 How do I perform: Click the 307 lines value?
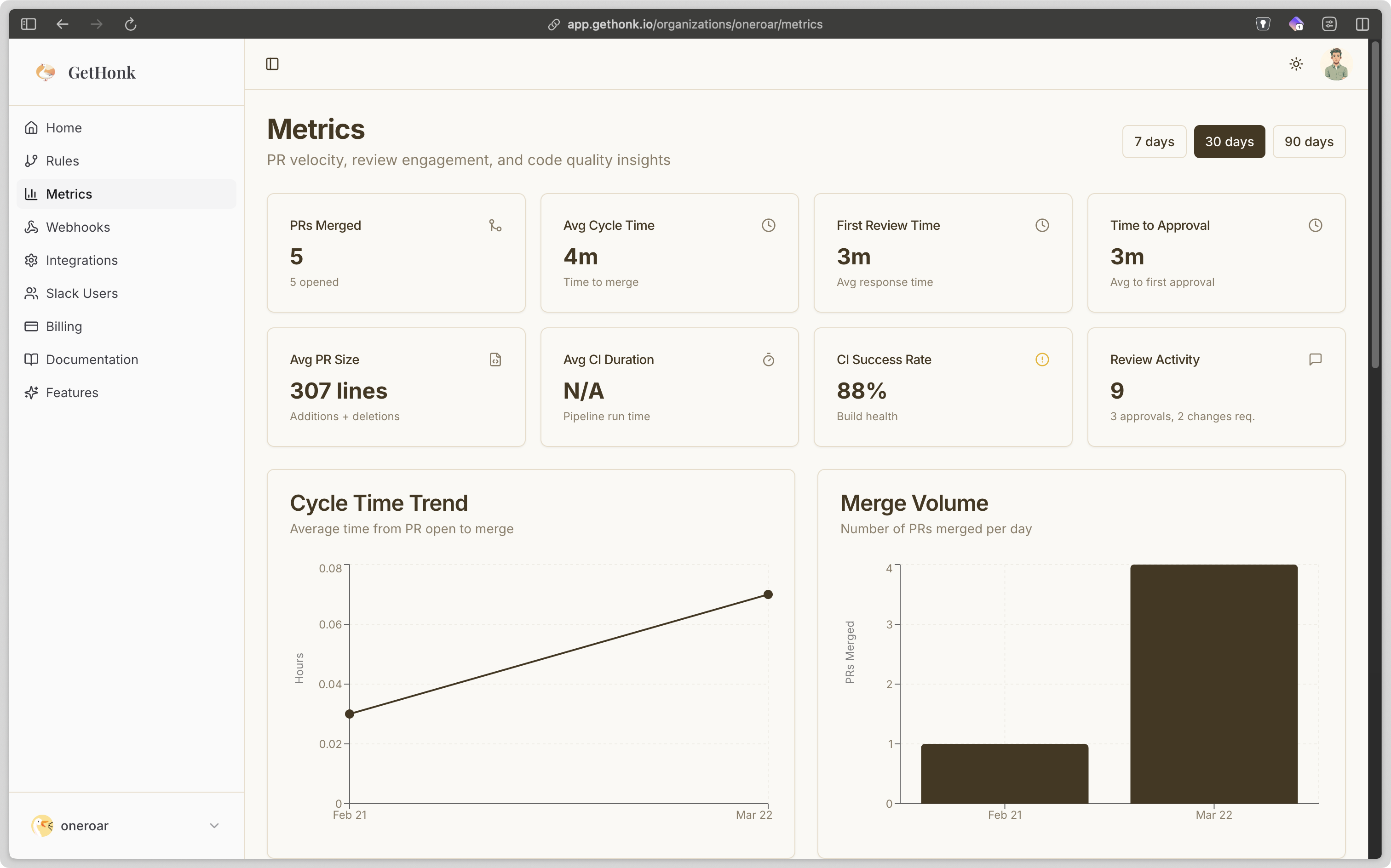338,391
